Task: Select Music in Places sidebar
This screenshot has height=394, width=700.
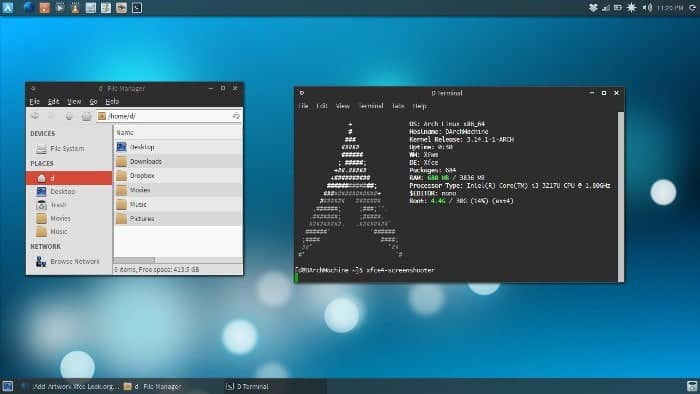Action: (69, 232)
